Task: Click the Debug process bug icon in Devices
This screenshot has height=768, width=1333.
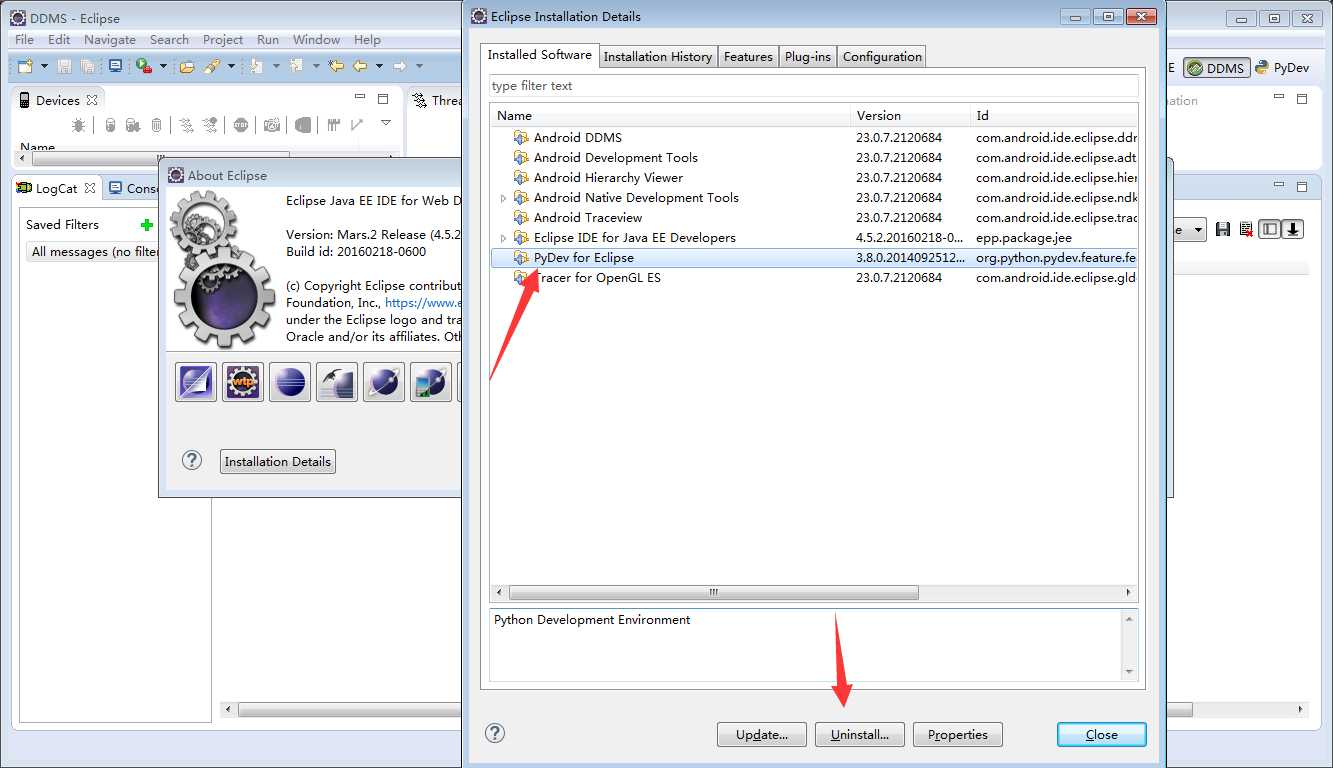Action: click(x=78, y=125)
